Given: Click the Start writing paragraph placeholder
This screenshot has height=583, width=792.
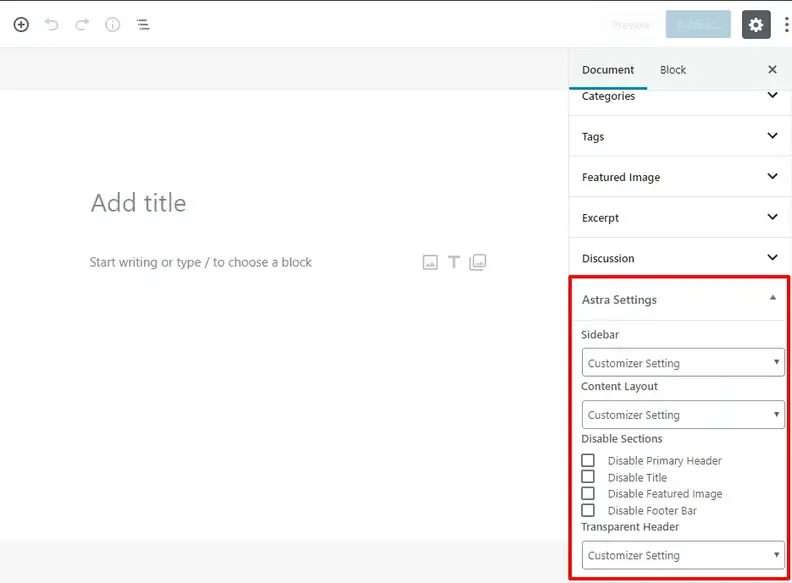Looking at the screenshot, I should [x=201, y=262].
